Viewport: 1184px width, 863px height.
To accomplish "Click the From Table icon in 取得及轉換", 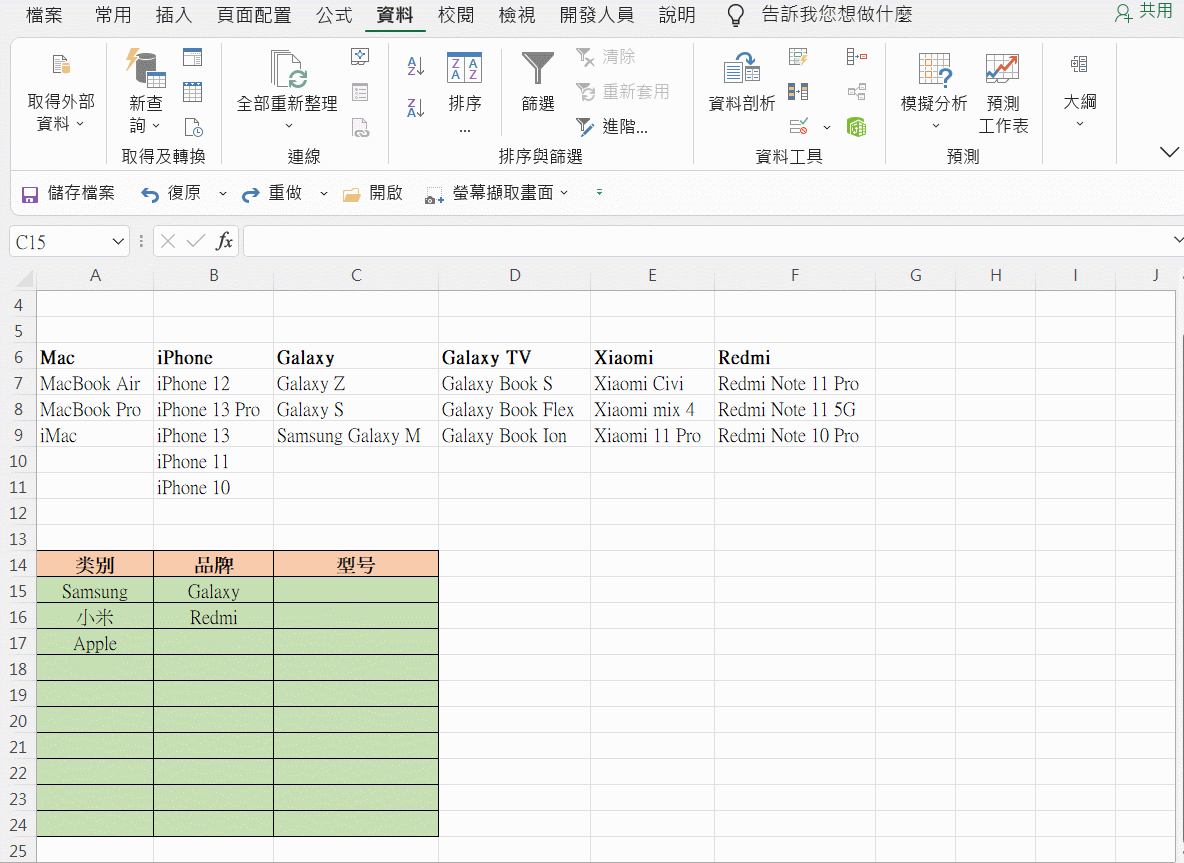I will pyautogui.click(x=193, y=92).
